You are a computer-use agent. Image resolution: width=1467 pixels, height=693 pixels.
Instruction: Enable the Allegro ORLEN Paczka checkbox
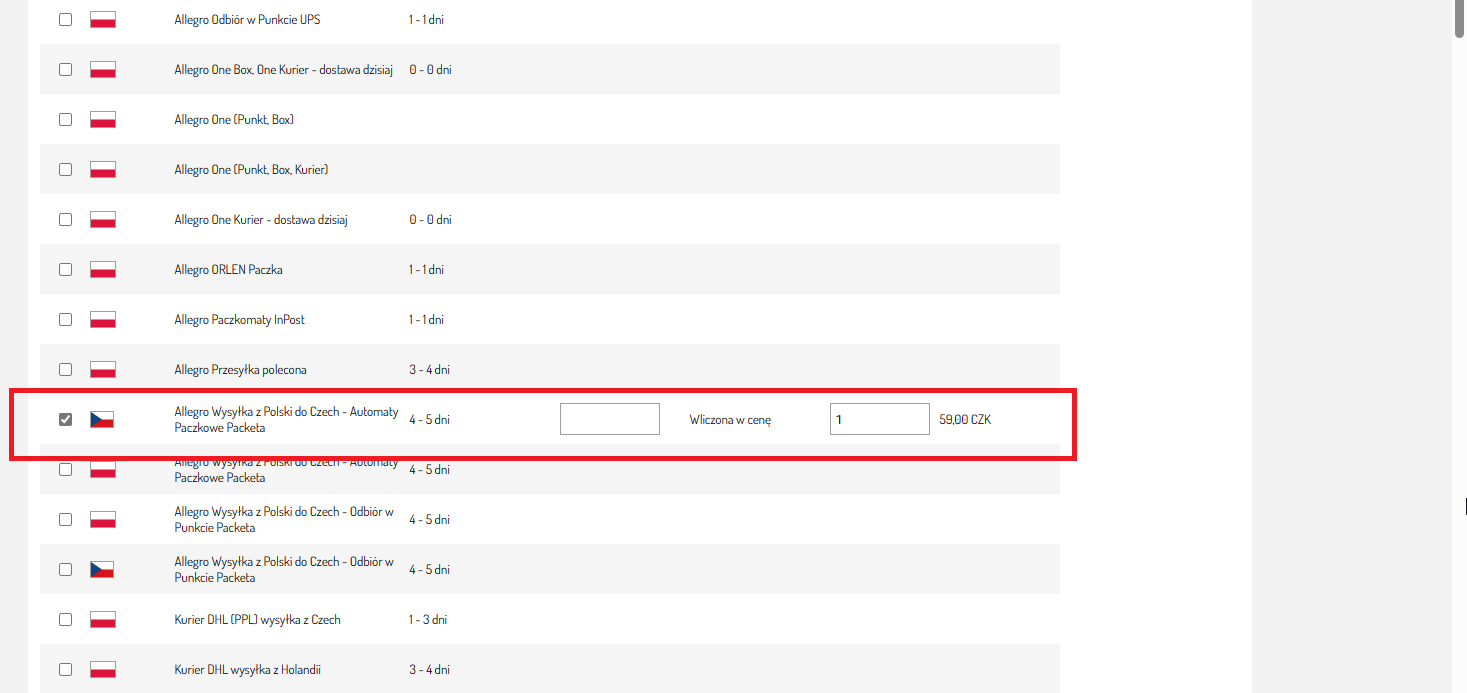point(65,269)
